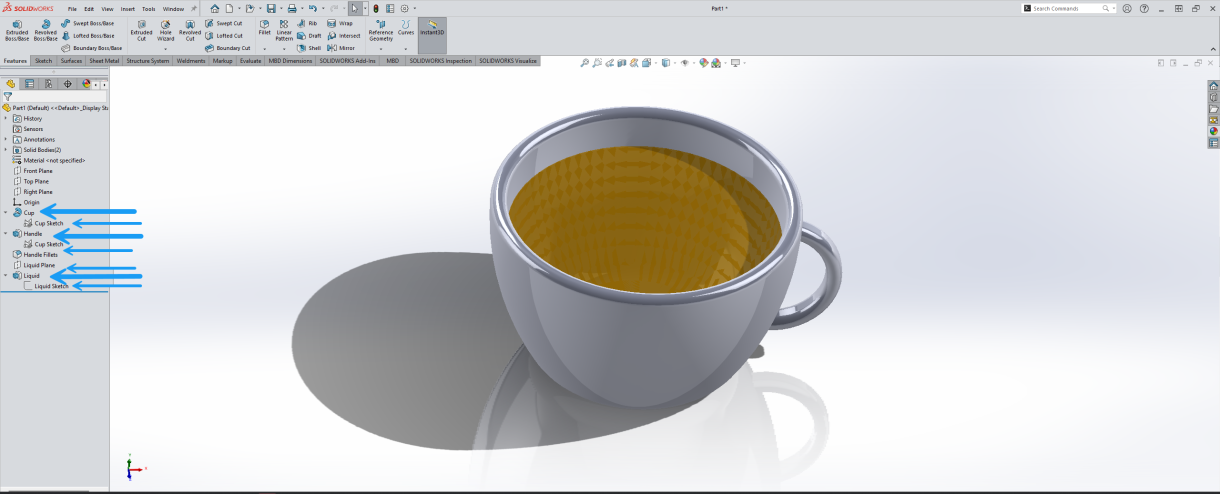Switch to the Evaluate tab
1220x494 pixels.
click(250, 61)
